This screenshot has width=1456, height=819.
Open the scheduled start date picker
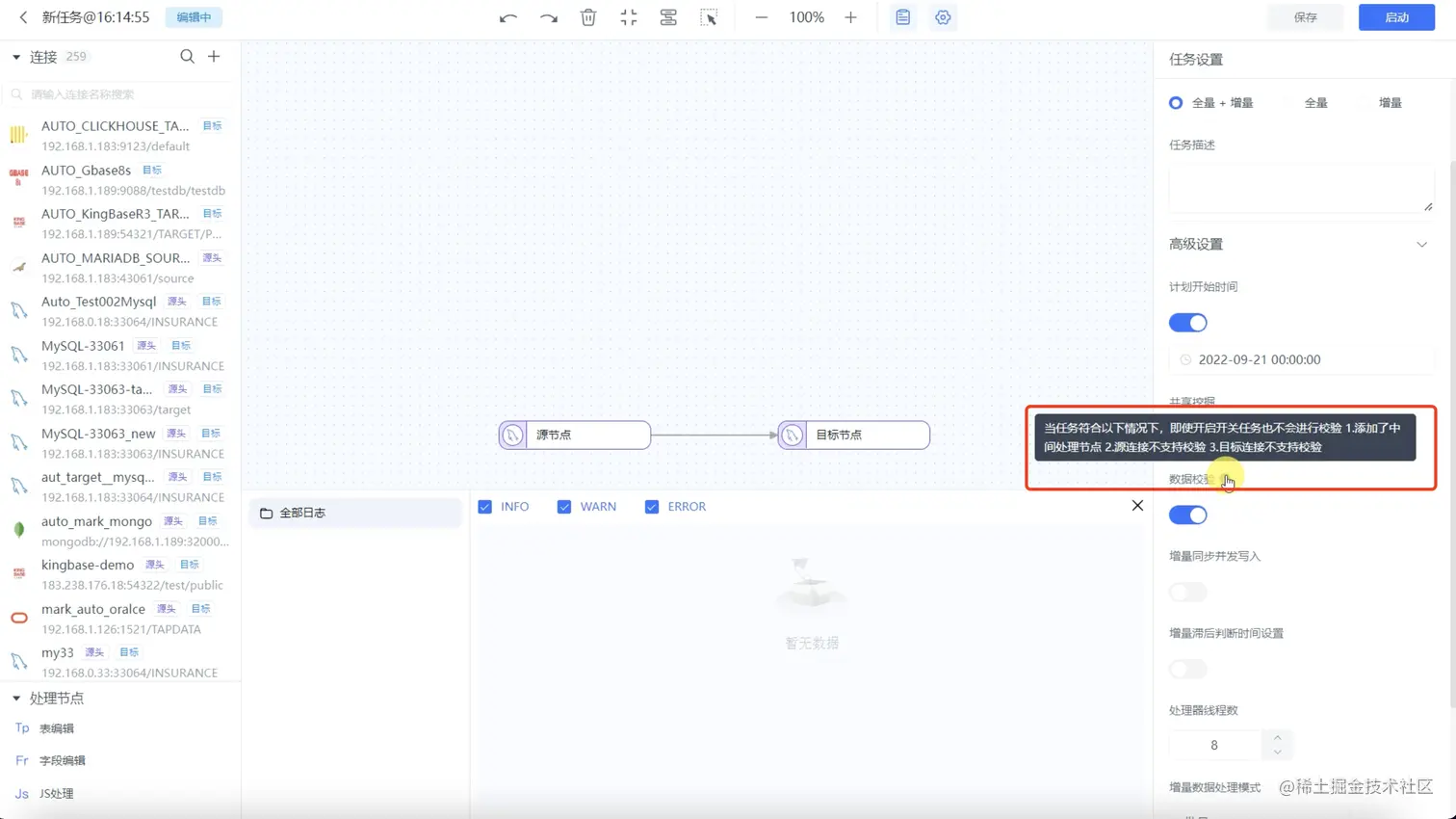(x=1301, y=359)
